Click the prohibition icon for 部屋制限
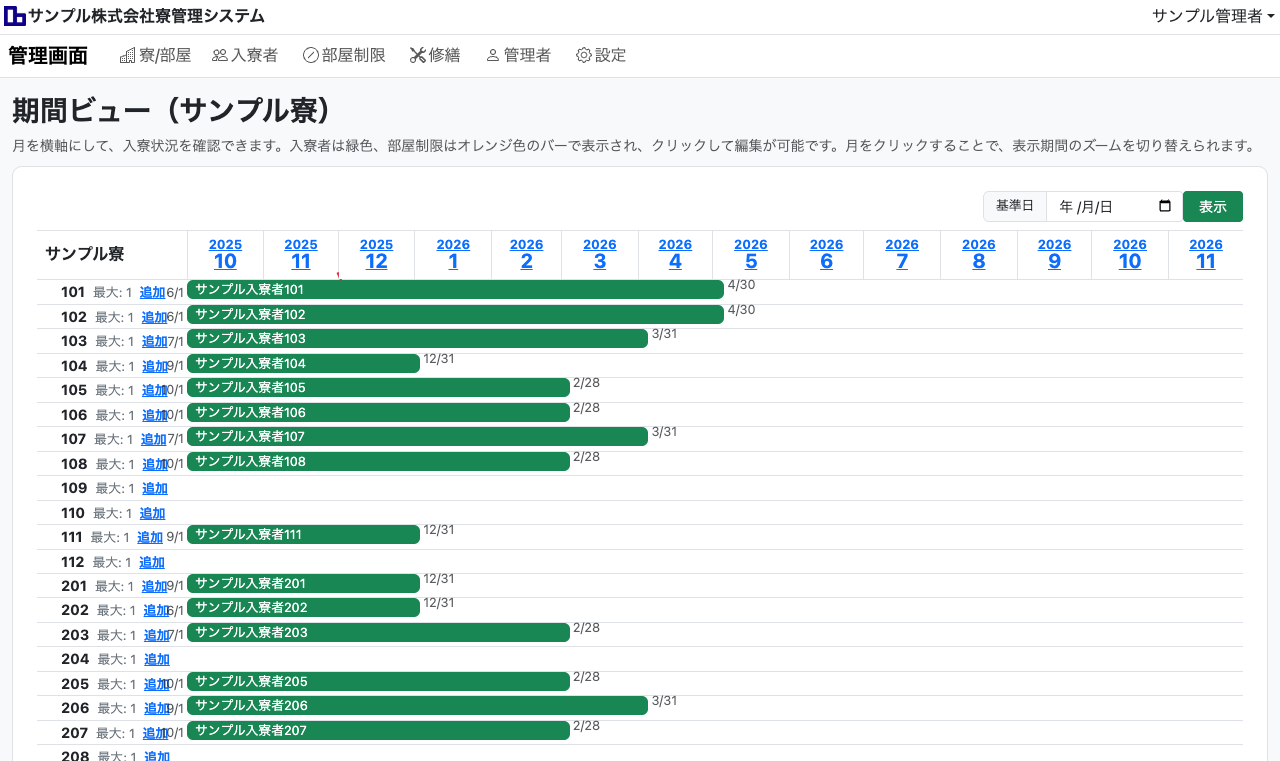 pyautogui.click(x=310, y=56)
